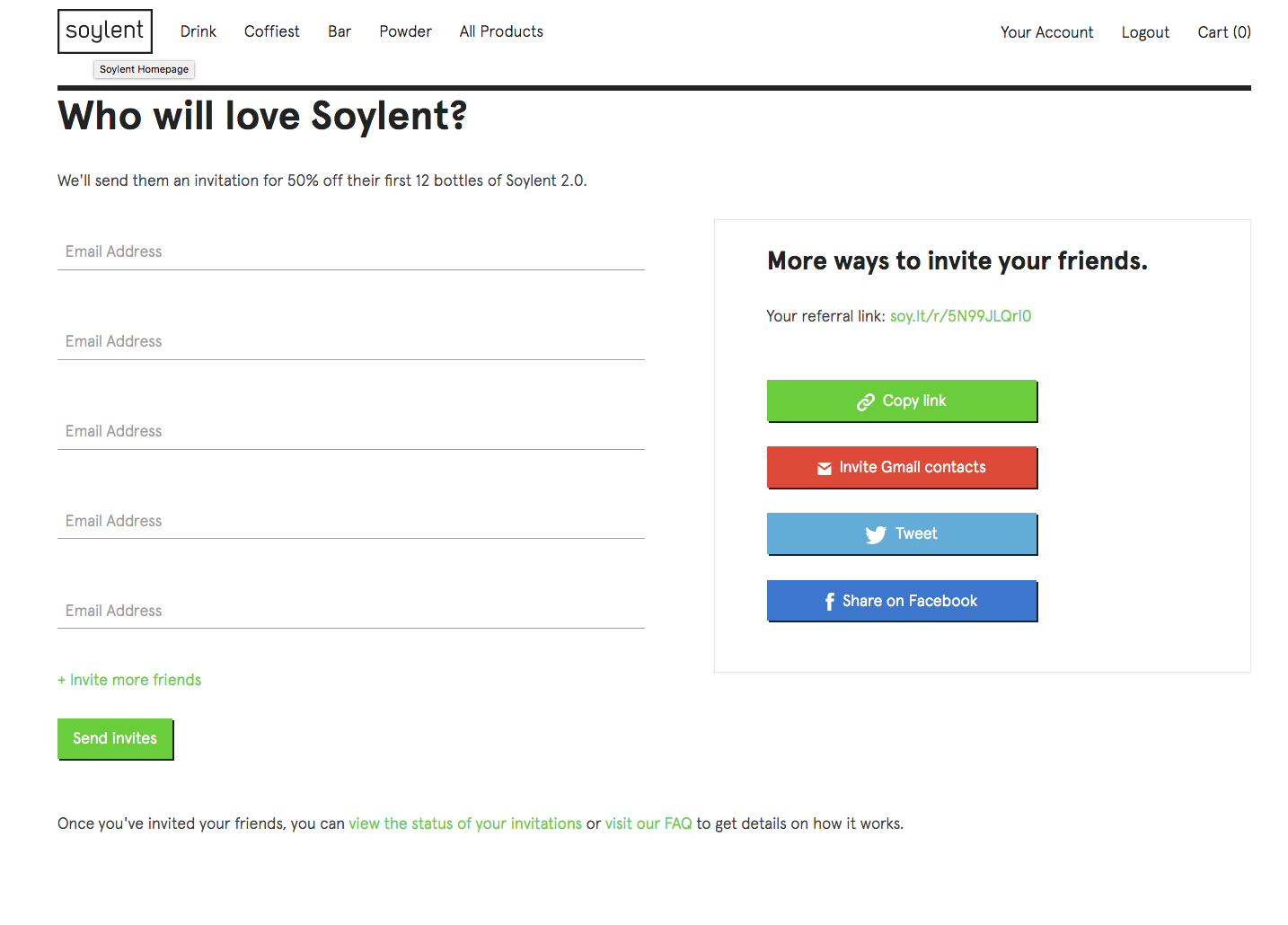Open Your Account
The height and width of the screenshot is (925, 1288).
1046,32
